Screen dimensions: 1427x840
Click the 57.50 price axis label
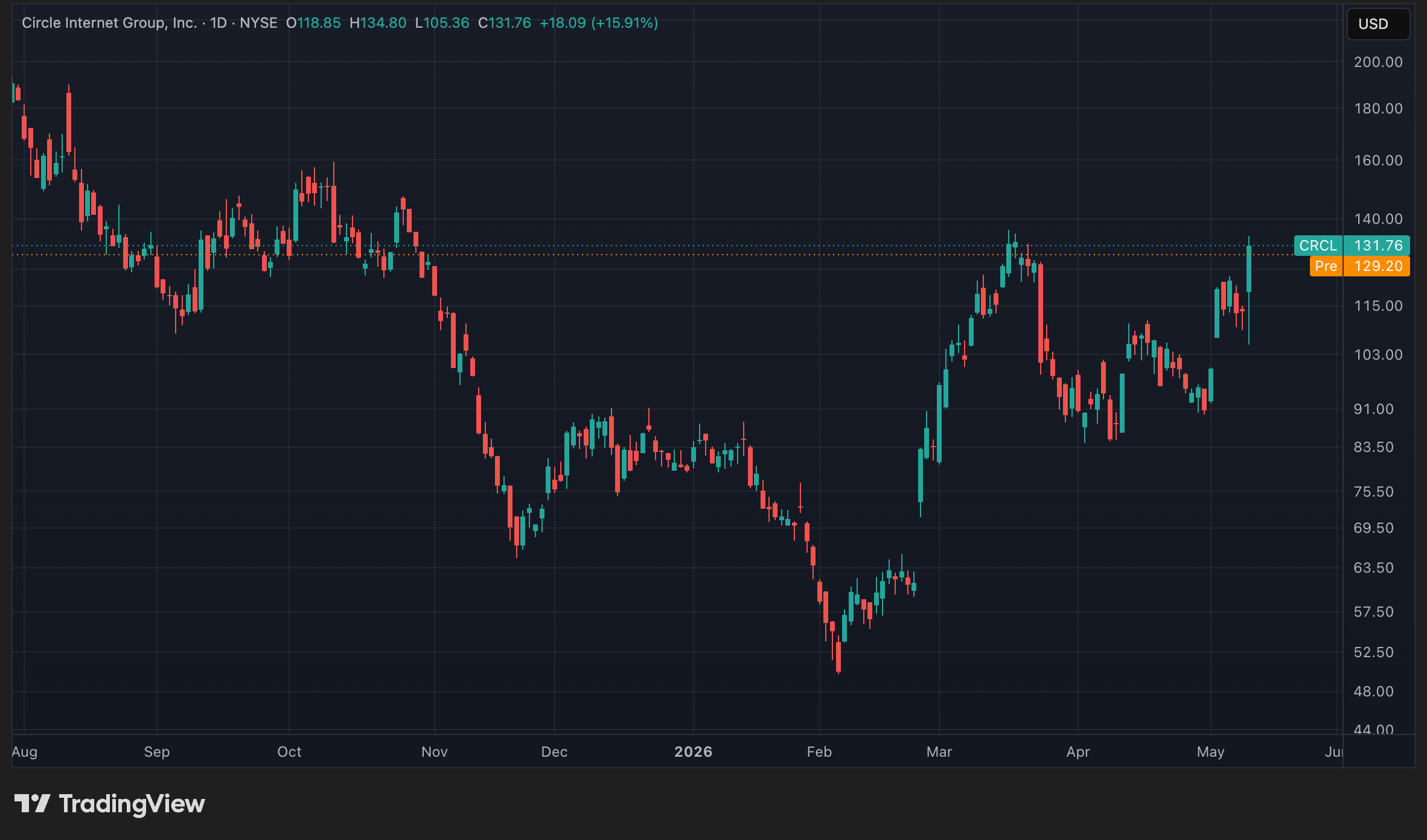click(x=1374, y=612)
